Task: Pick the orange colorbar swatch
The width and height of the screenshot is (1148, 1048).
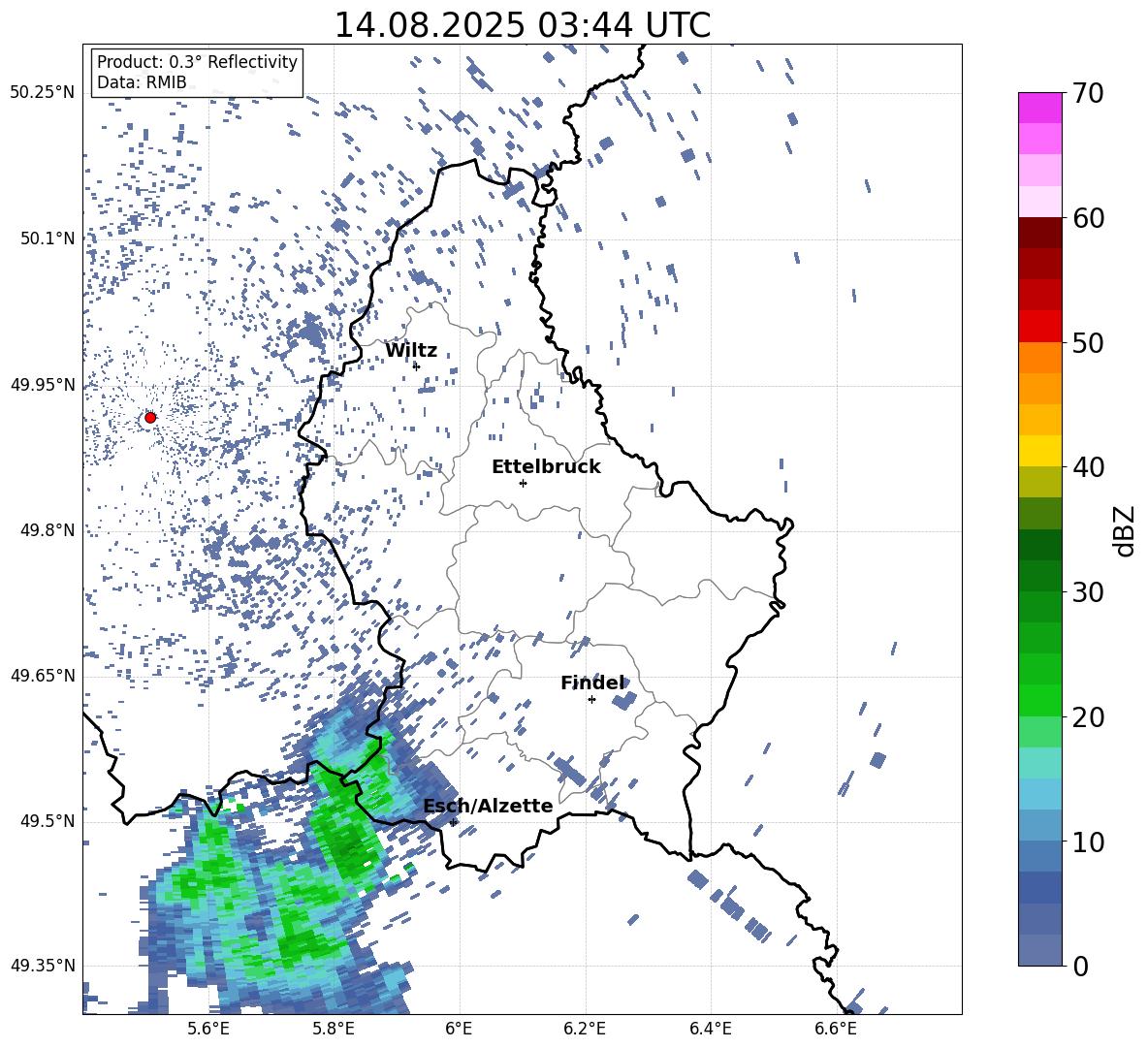Action: click(x=1039, y=358)
